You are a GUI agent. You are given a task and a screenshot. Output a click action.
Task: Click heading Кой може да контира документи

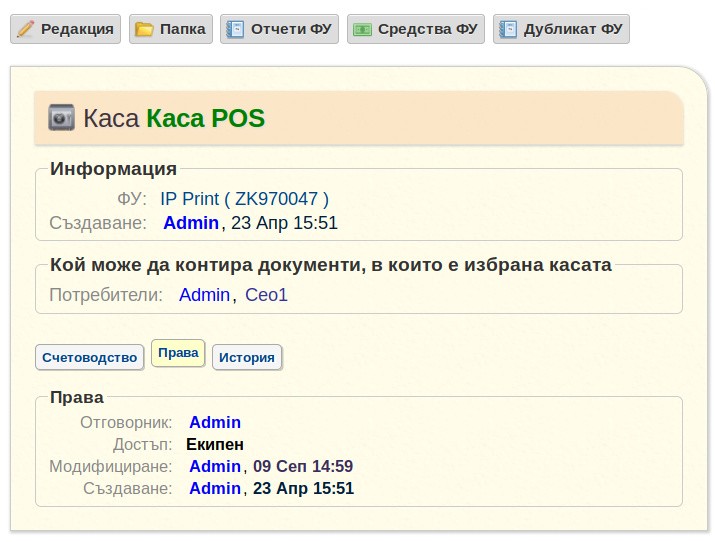click(x=331, y=265)
